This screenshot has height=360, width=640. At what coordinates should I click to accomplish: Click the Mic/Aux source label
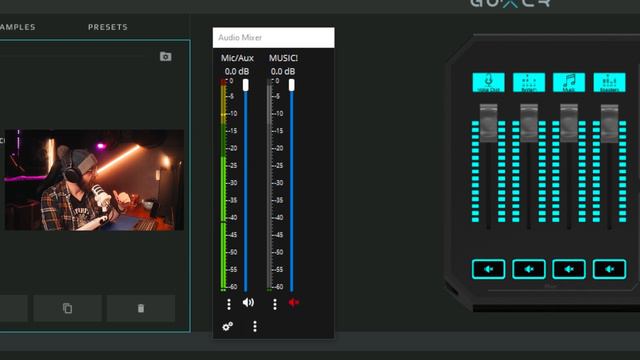click(237, 58)
